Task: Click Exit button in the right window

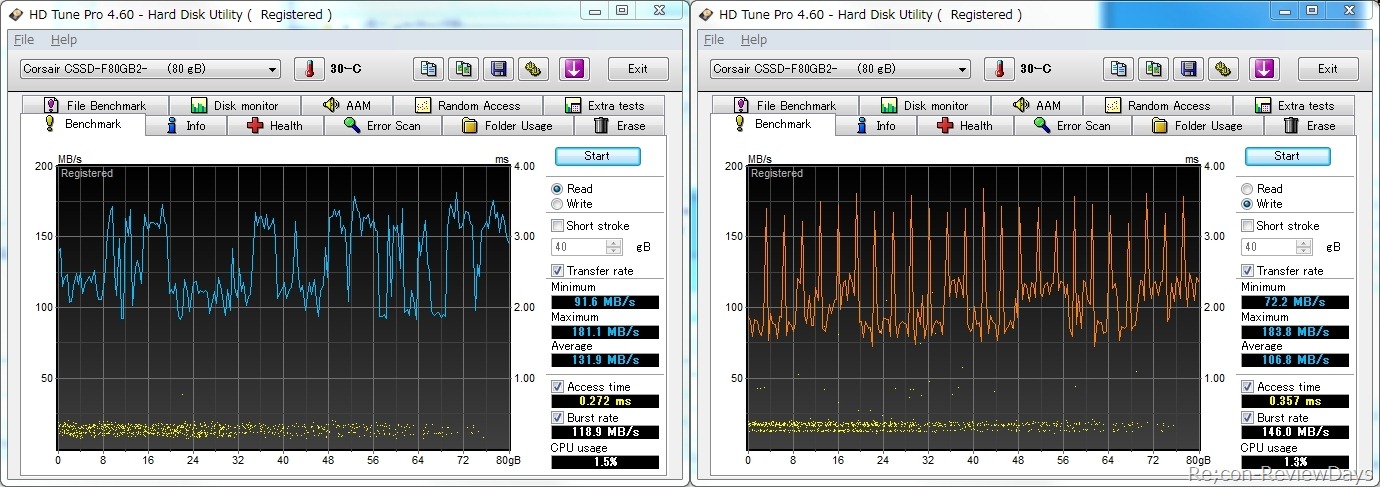Action: 1327,69
